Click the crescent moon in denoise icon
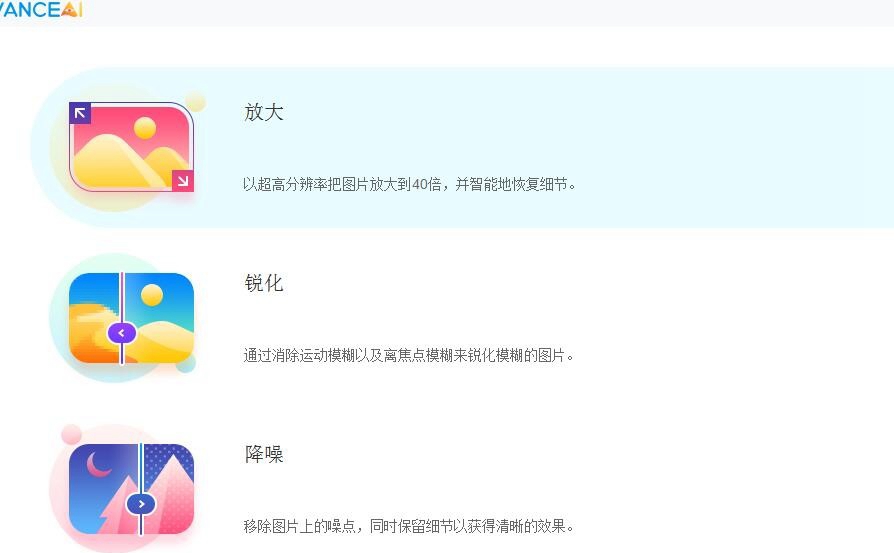The height and width of the screenshot is (553, 894). [x=98, y=464]
